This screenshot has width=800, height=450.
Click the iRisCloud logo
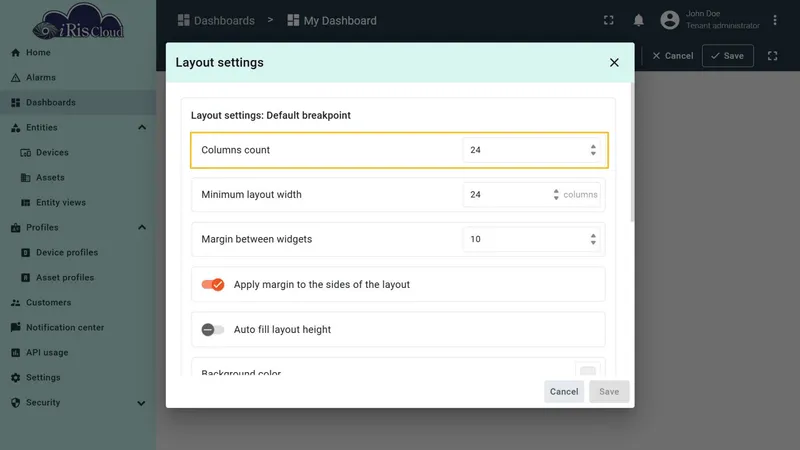pyautogui.click(x=78, y=21)
